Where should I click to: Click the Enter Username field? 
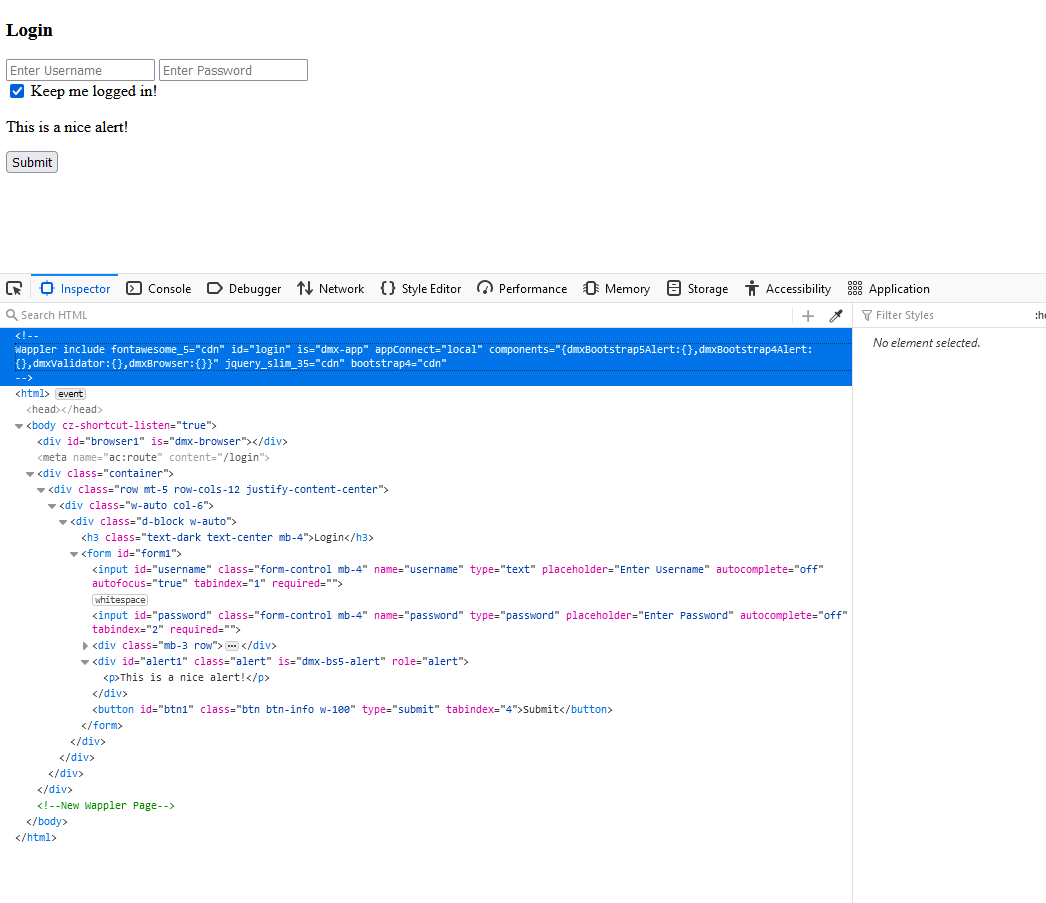pyautogui.click(x=80, y=70)
